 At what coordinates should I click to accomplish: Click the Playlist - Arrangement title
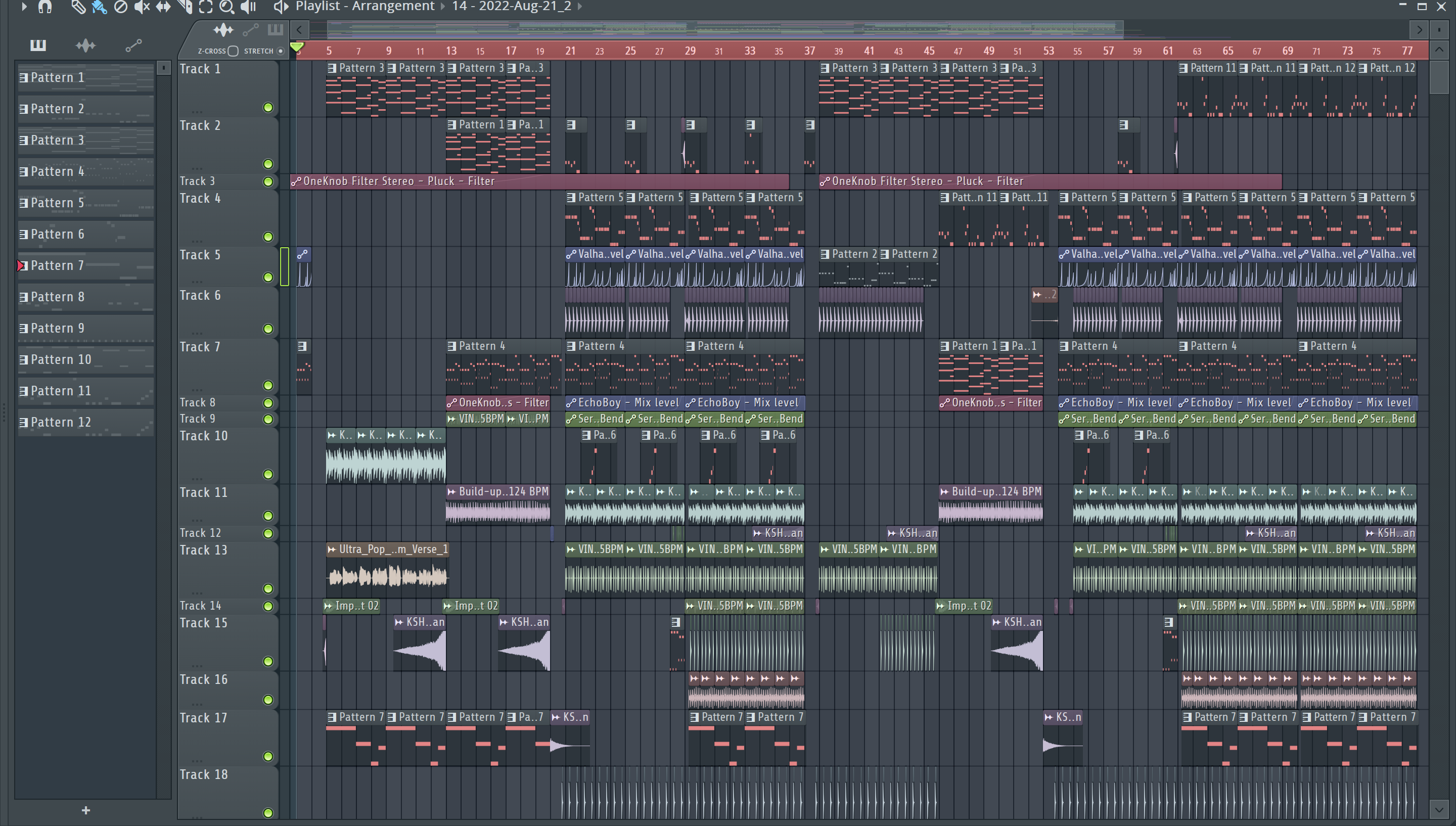365,7
